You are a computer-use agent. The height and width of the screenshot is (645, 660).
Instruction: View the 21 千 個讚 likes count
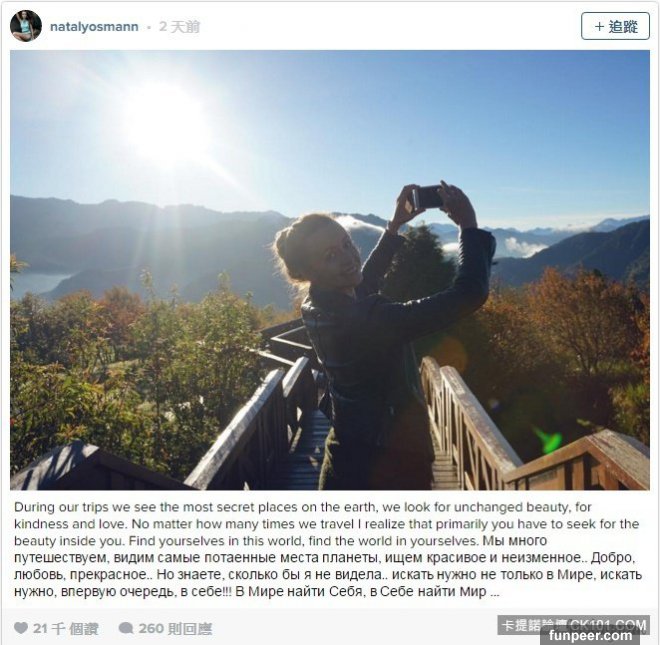(x=66, y=629)
